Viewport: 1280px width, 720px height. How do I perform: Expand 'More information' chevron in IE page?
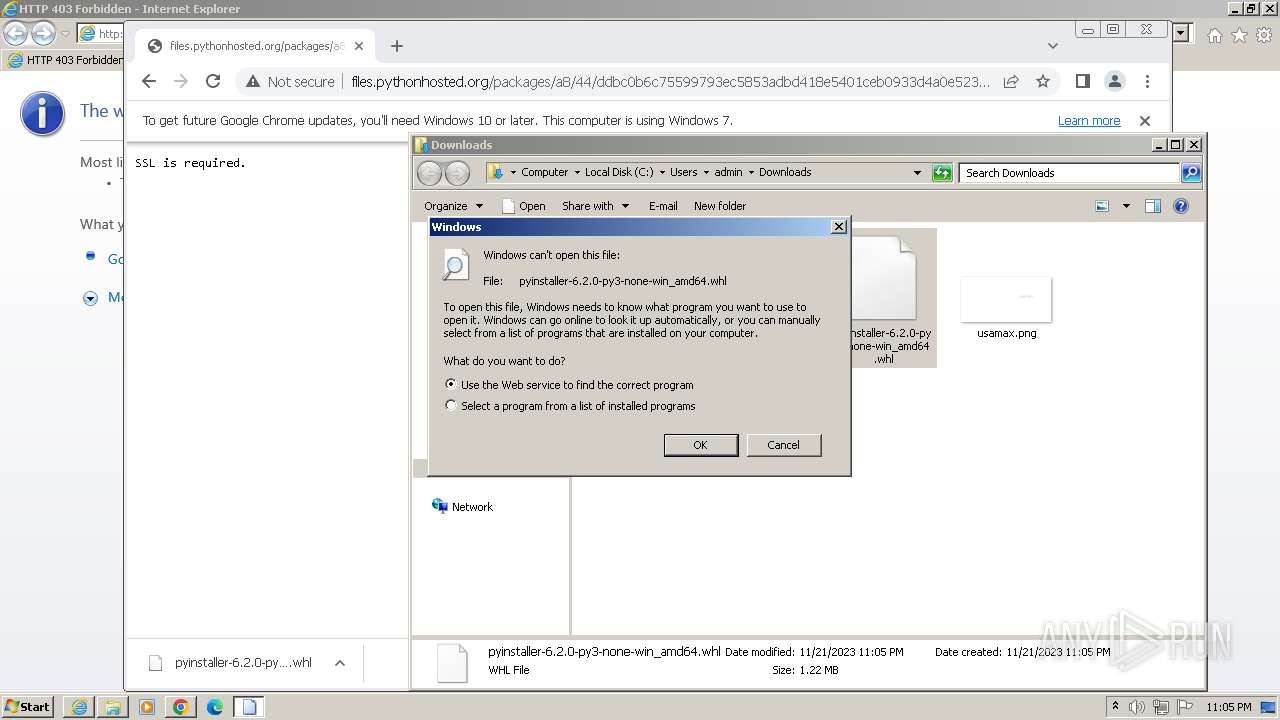click(x=91, y=298)
